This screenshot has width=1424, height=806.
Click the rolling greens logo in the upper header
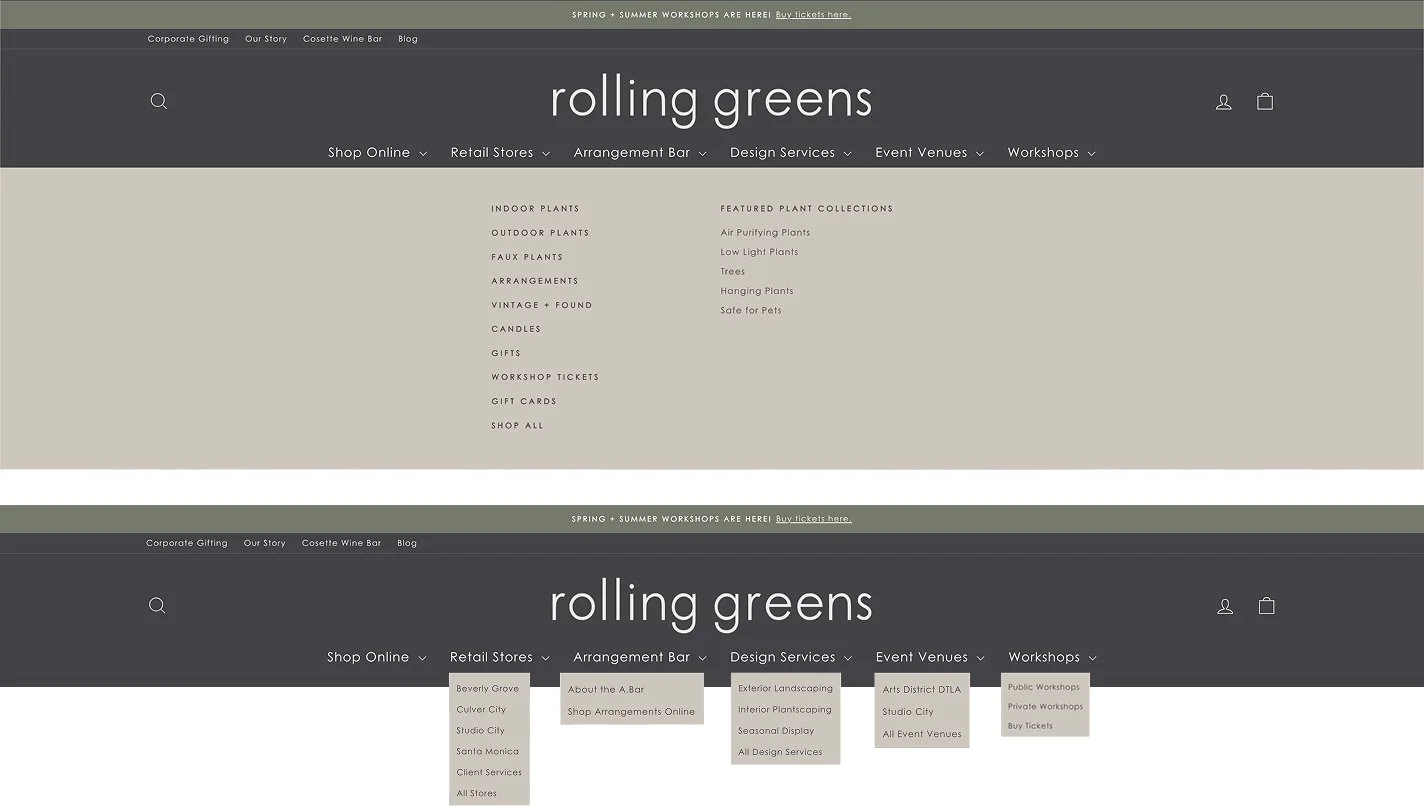[711, 100]
